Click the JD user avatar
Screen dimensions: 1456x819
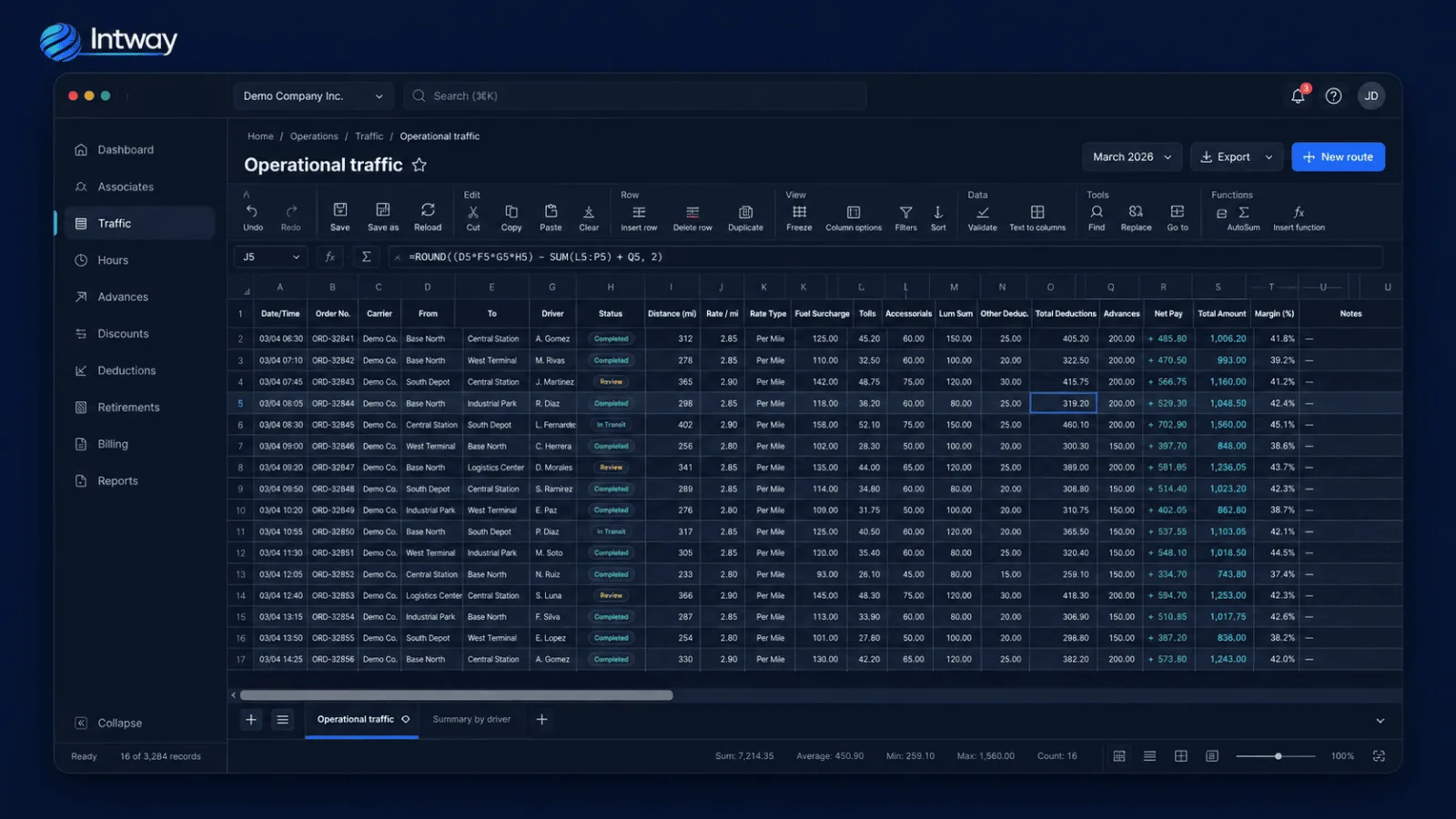[1371, 96]
